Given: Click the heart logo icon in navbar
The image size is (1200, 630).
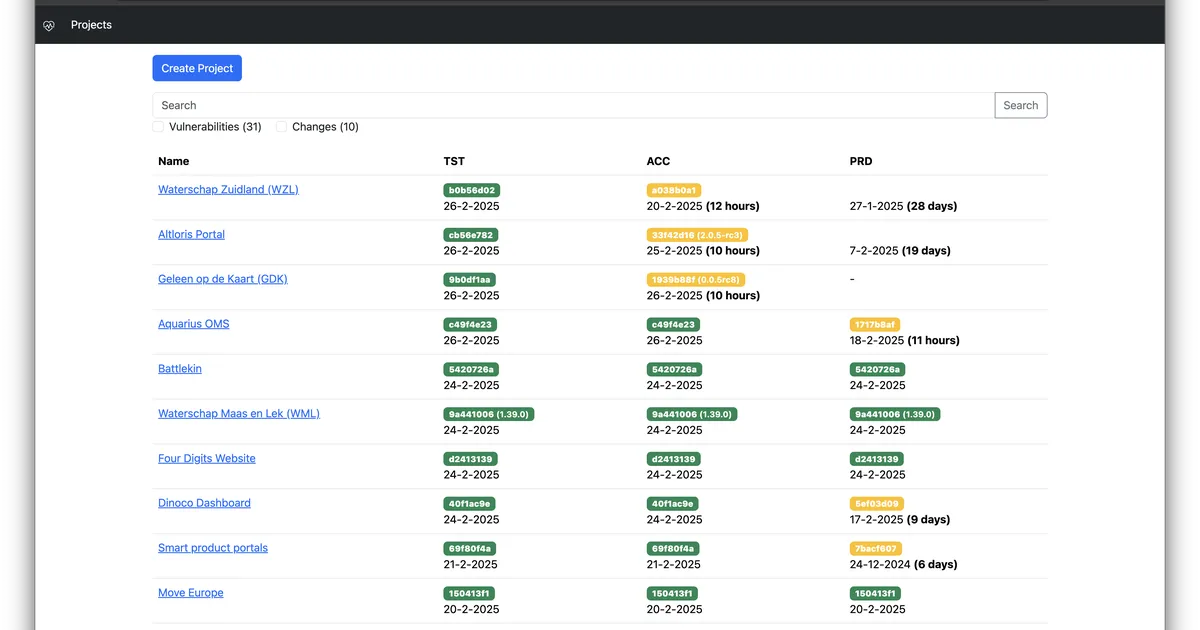Looking at the screenshot, I should click(49, 26).
